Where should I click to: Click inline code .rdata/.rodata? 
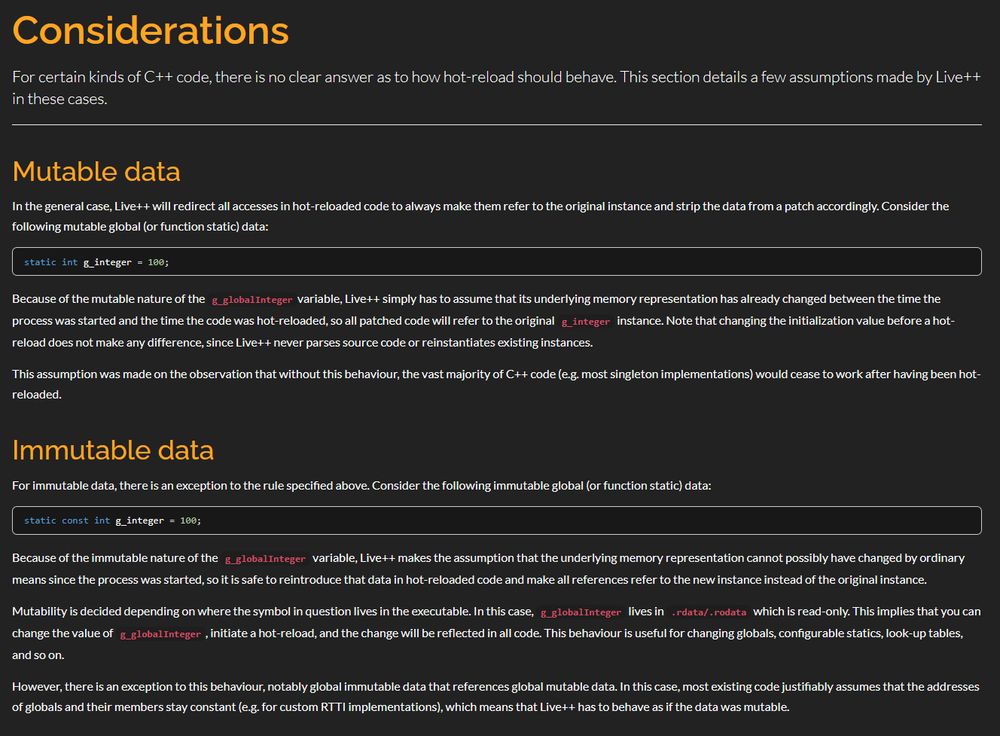click(709, 612)
